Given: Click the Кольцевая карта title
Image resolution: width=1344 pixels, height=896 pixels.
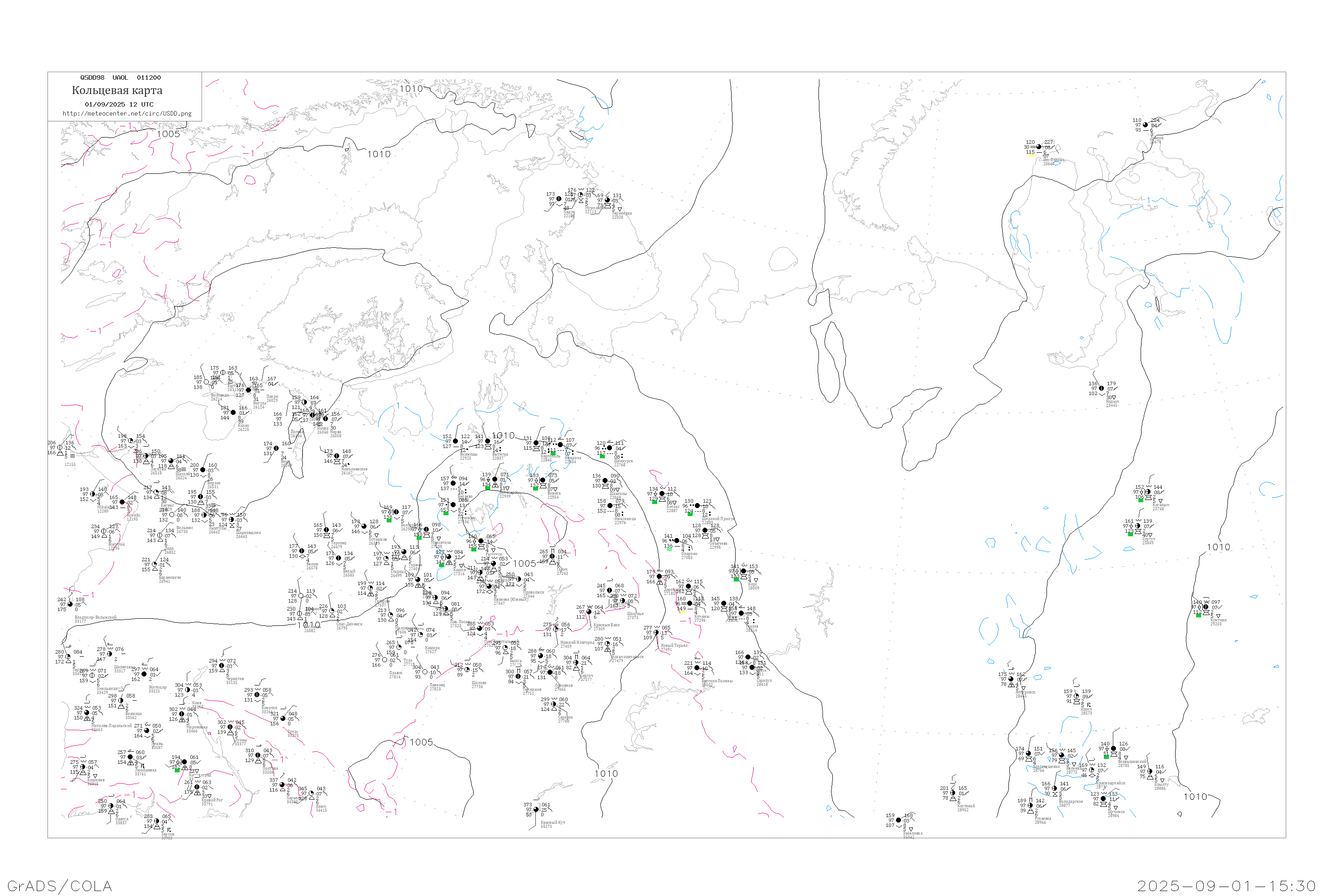Looking at the screenshot, I should (117, 90).
